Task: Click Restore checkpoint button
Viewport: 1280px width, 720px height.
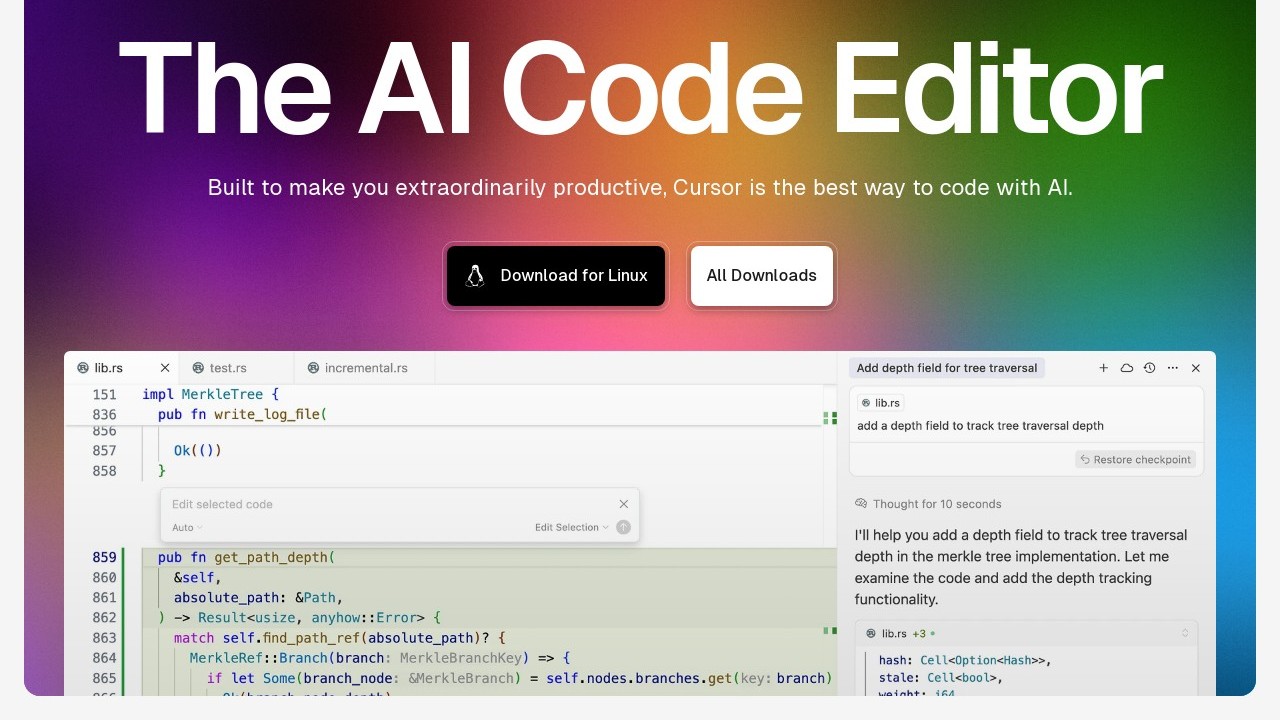Action: coord(1135,460)
